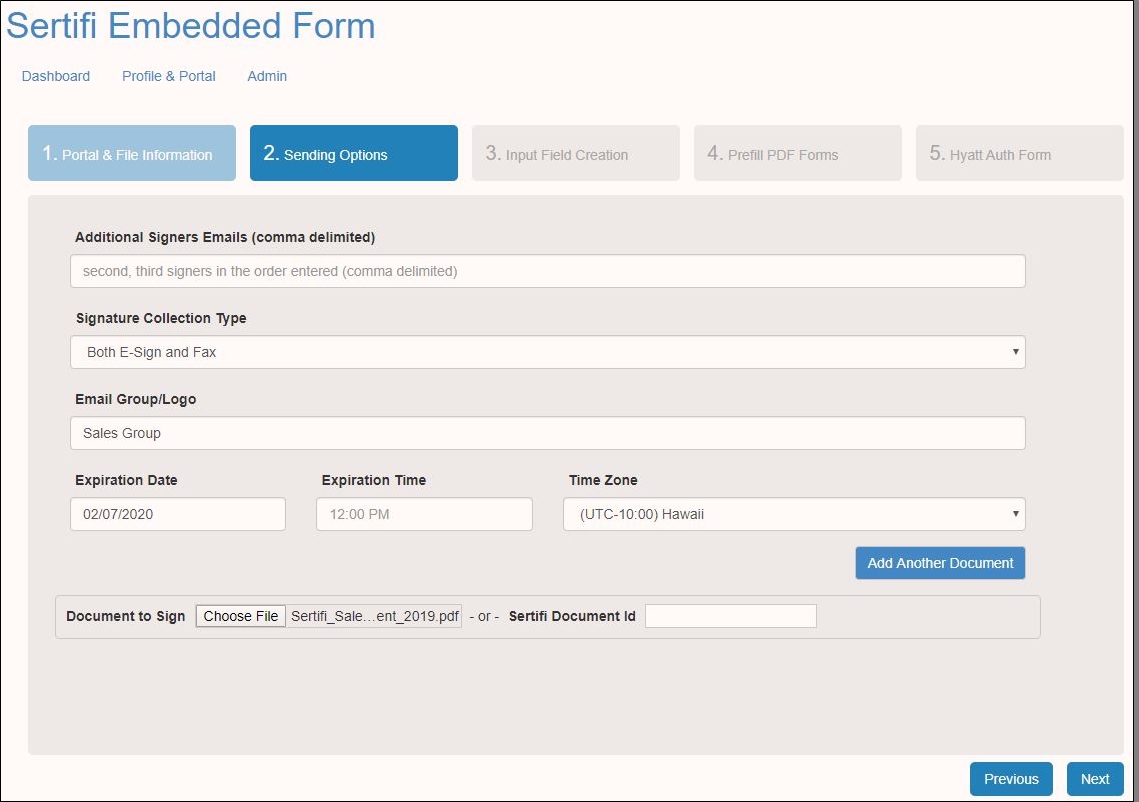Click the Sertifi Embedded Form heading
Screen dimensions: 1139x802
coord(190,26)
